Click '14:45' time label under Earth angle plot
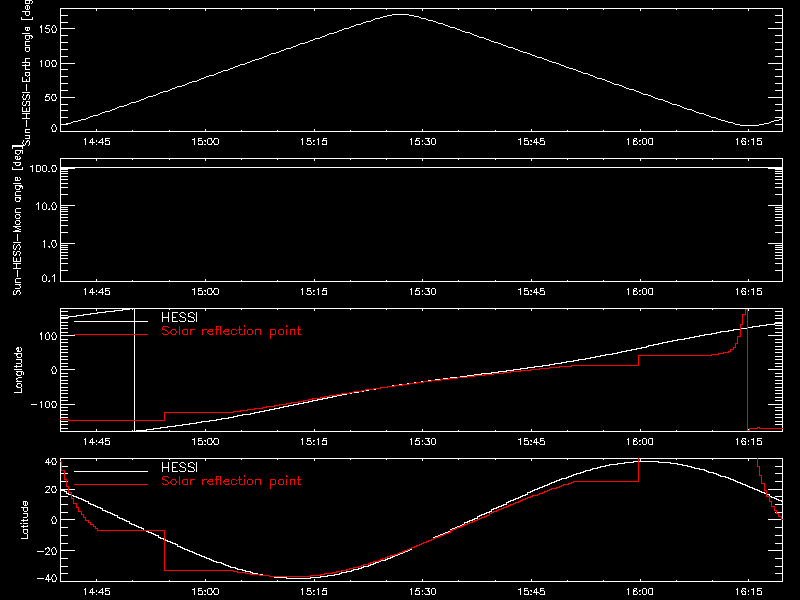Screen dimensions: 800x600 [x=96, y=141]
